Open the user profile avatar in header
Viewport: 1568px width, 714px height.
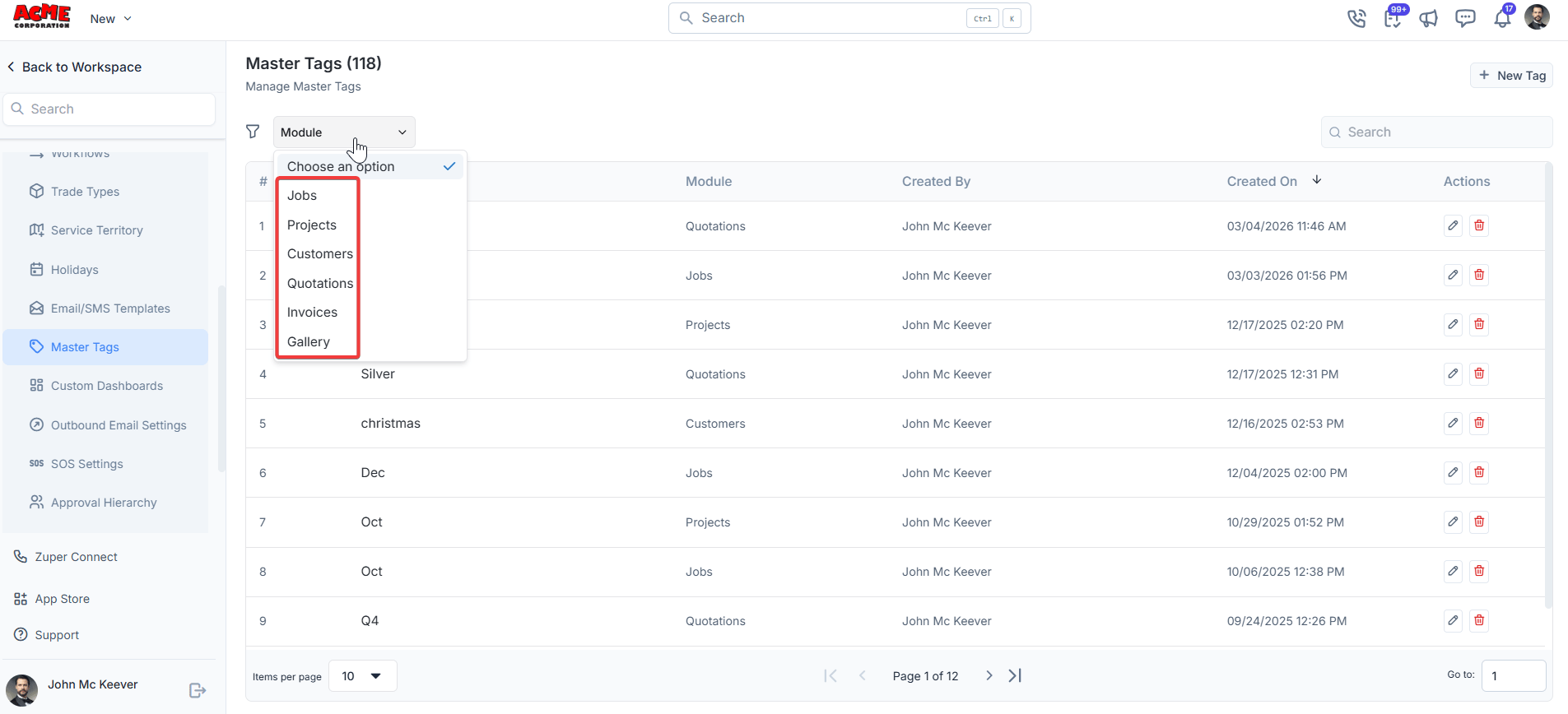tap(1537, 17)
